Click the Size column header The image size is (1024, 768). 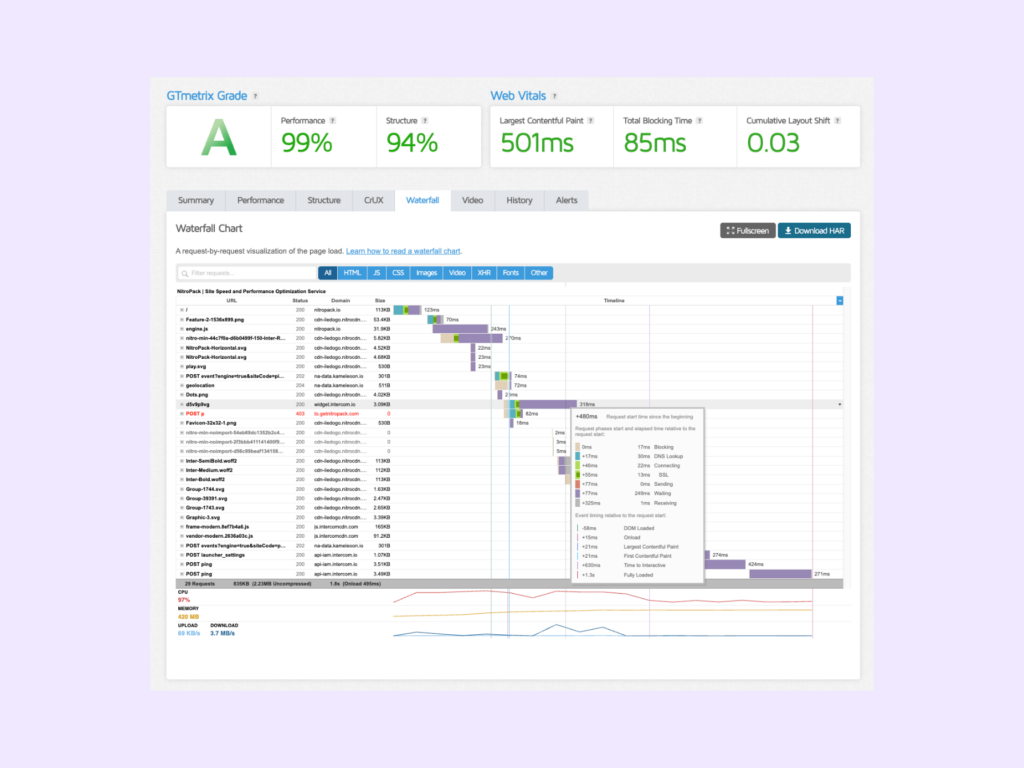[x=380, y=300]
